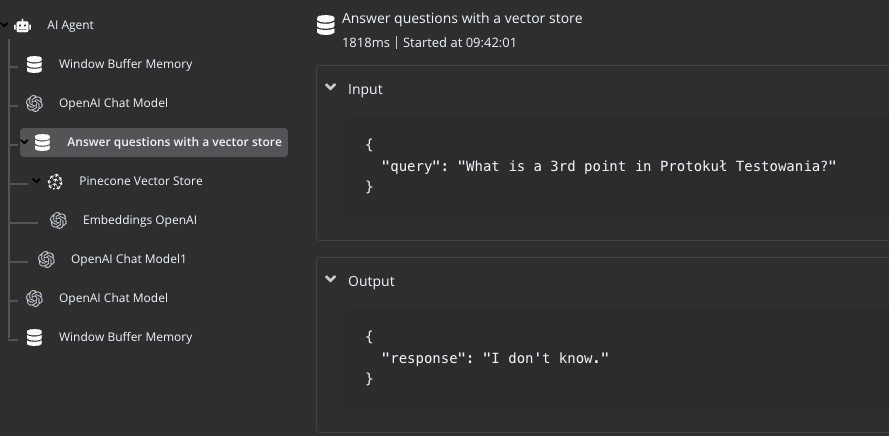Viewport: 889px width, 436px height.
Task: Click the Pinecone Vector Store node icon
Action: (x=55, y=181)
